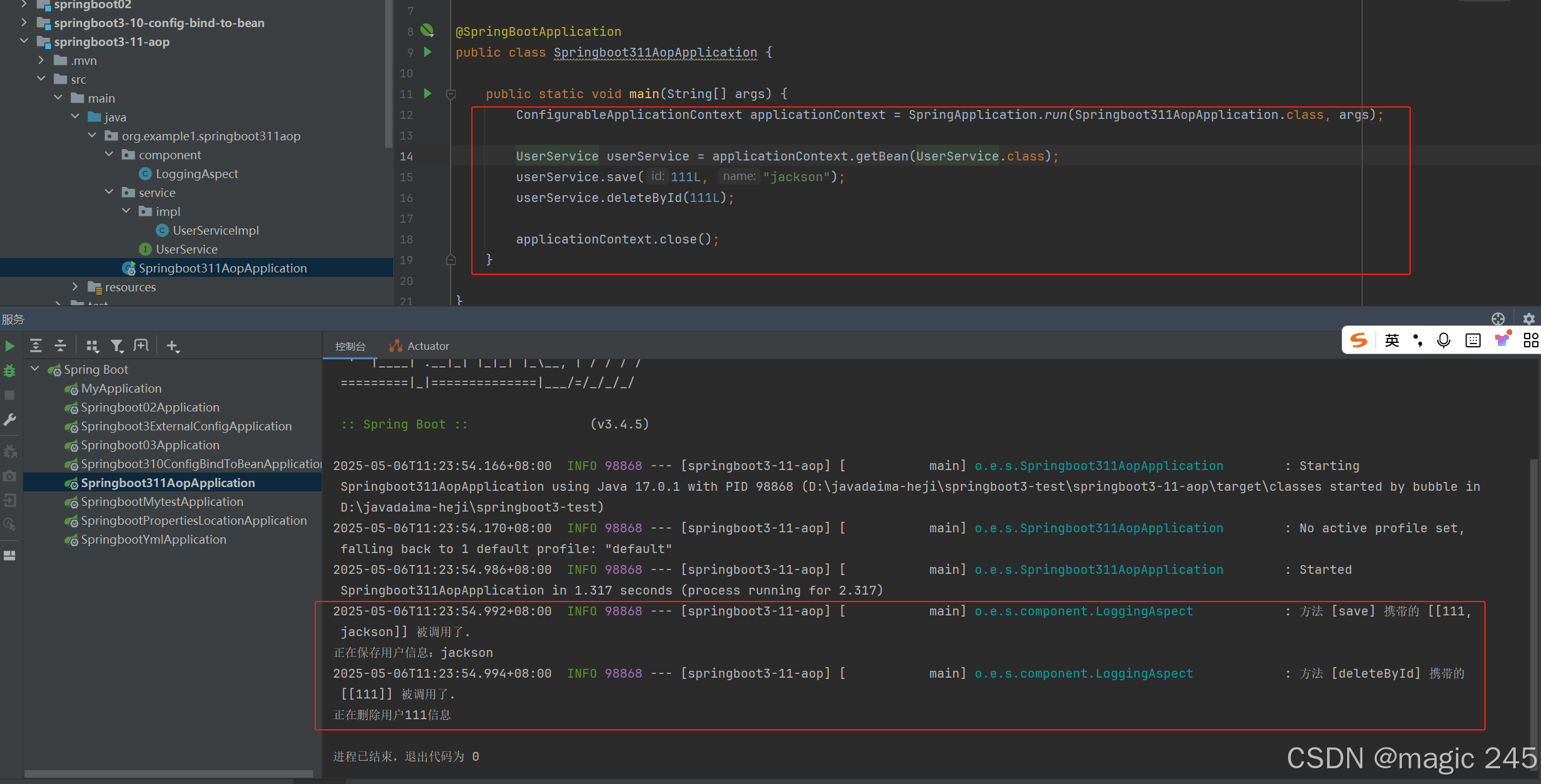Screen dimensions: 1541x784
Task: Select the 控制台 console tab
Action: click(x=350, y=346)
